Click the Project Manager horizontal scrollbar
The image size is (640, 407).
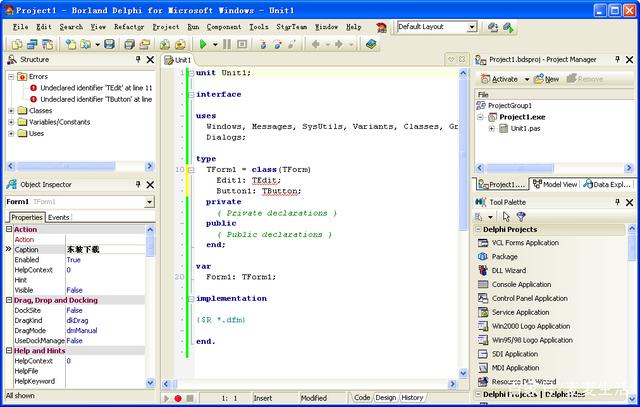tap(554, 168)
